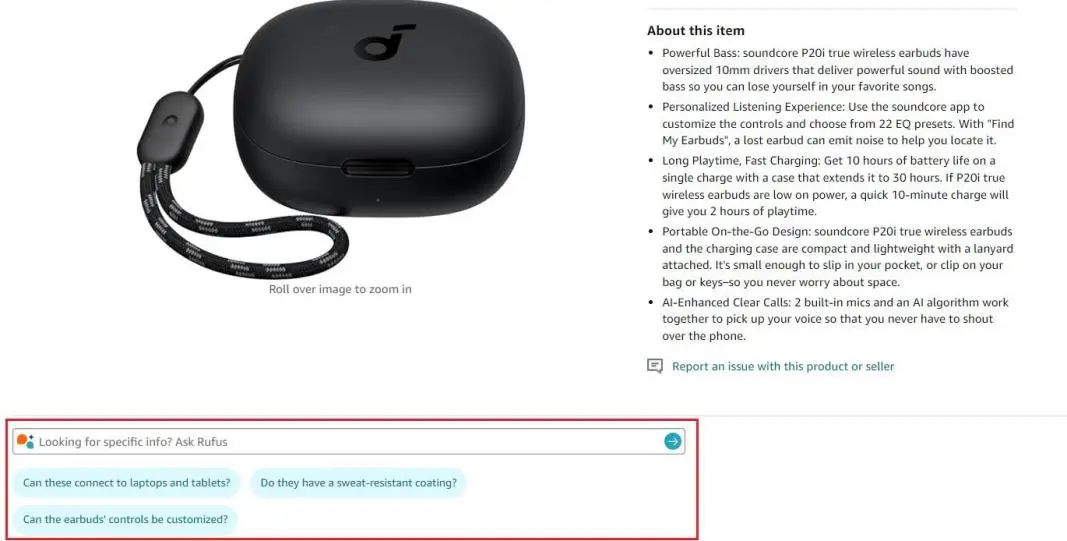Image resolution: width=1067 pixels, height=541 pixels.
Task: Click the "Personalized Listening Experience" bullet text
Action: coord(838,124)
